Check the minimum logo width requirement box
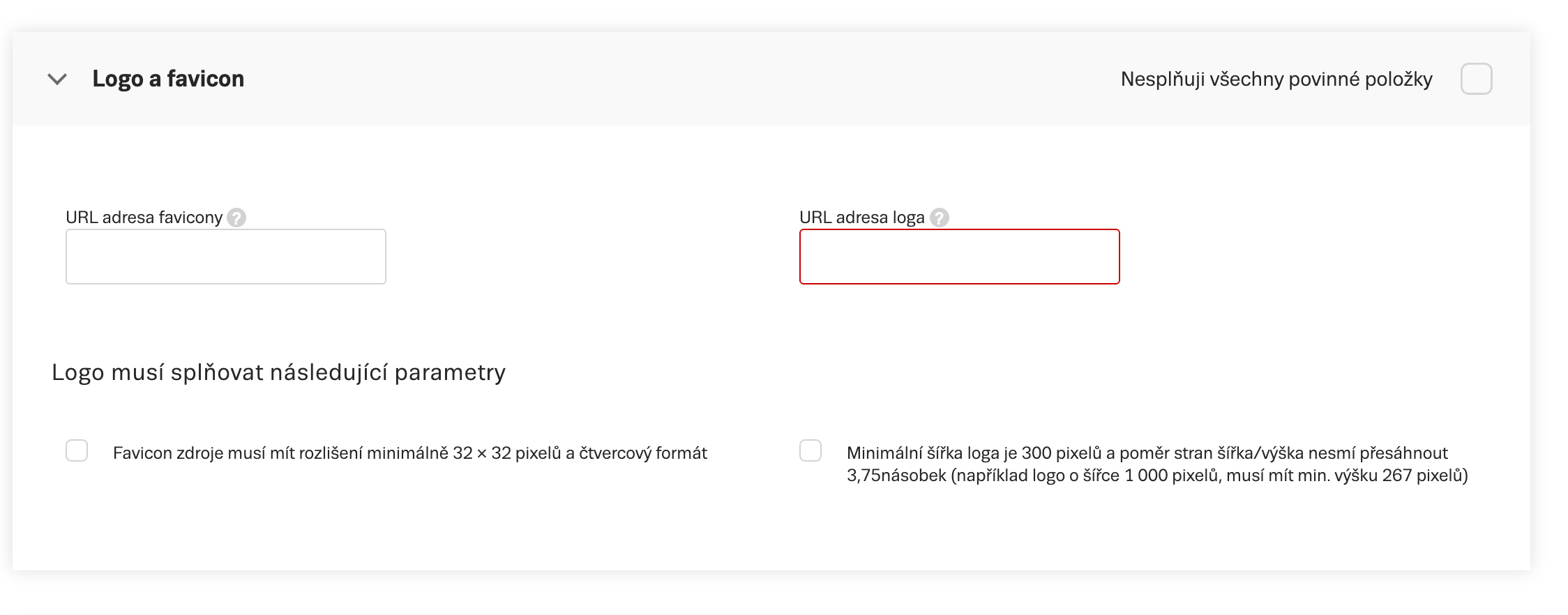The width and height of the screenshot is (1568, 615). [x=811, y=450]
